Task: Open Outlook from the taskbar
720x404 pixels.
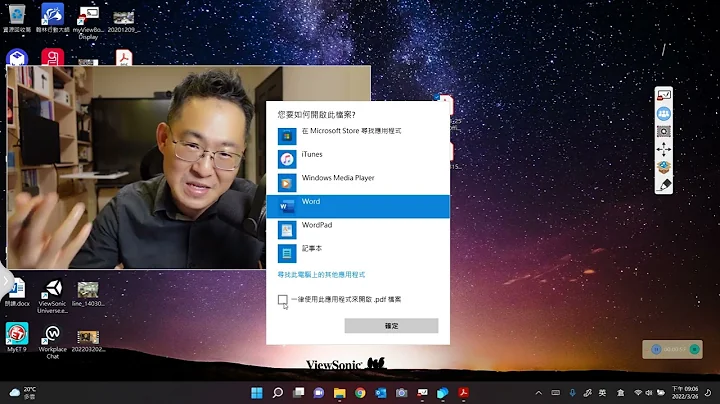Action: 381,393
